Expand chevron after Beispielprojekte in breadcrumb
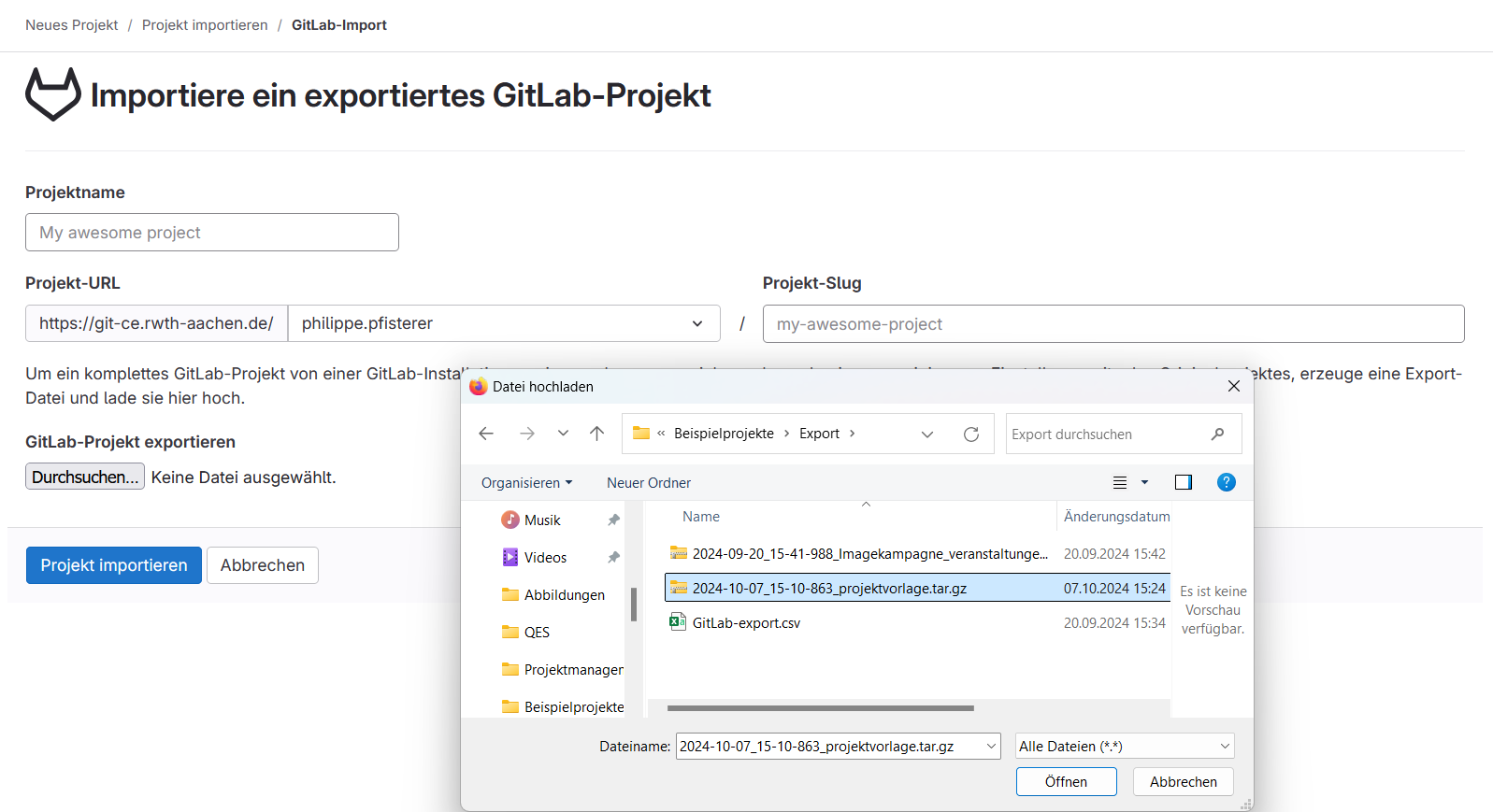The image size is (1493, 812). (787, 434)
